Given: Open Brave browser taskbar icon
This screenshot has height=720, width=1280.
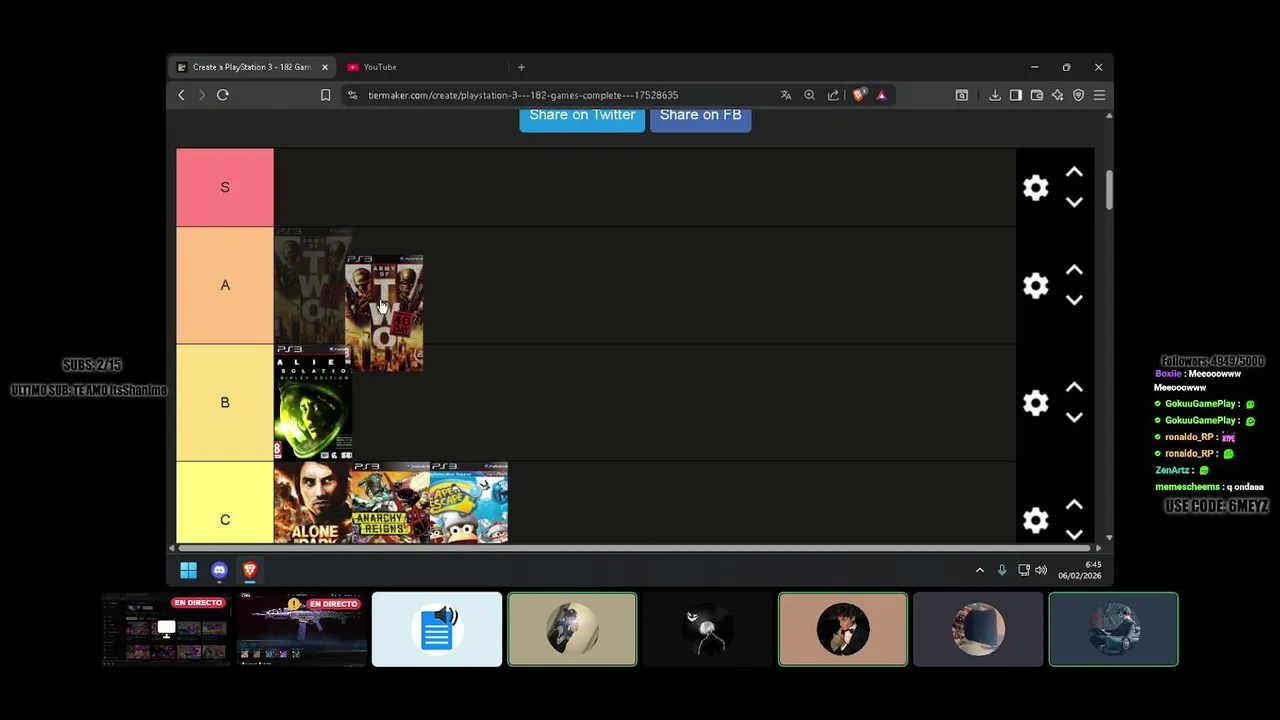Looking at the screenshot, I should [x=250, y=570].
